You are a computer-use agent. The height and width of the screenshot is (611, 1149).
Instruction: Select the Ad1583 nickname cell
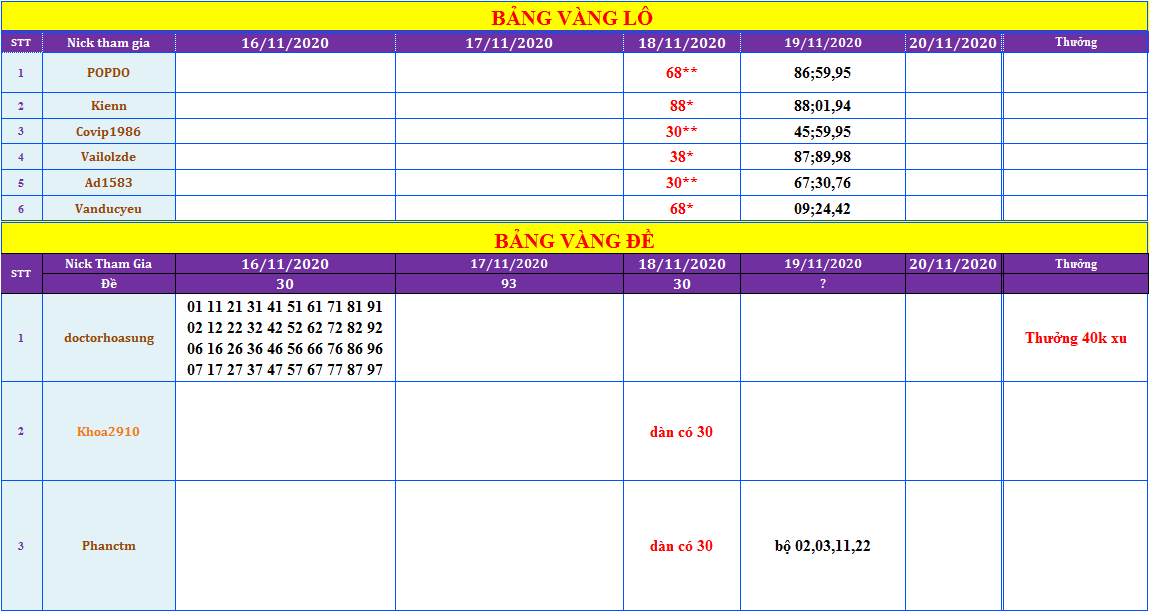click(x=108, y=183)
